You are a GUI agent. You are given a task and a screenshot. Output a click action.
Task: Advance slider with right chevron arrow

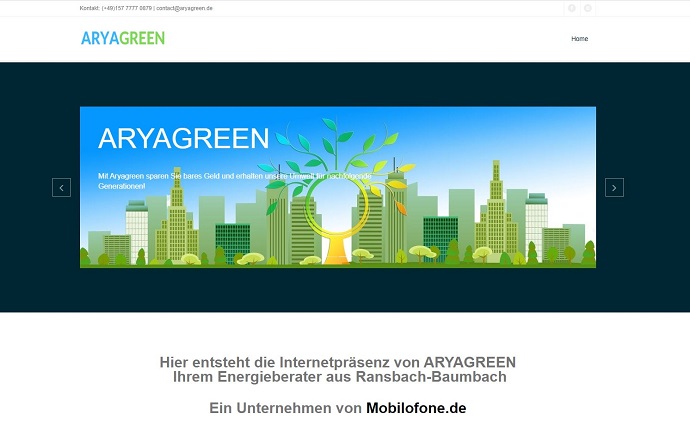(614, 187)
